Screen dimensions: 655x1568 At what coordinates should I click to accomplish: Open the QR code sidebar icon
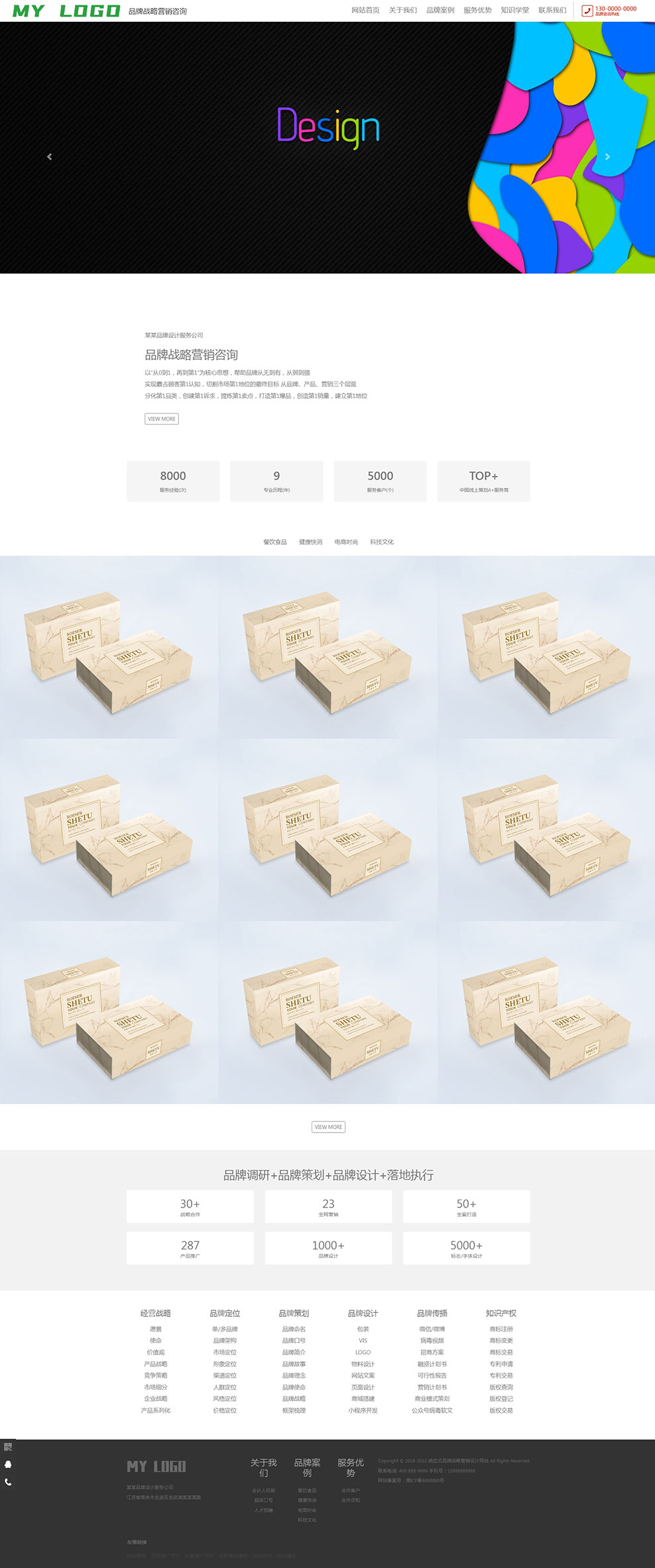pyautogui.click(x=8, y=1447)
